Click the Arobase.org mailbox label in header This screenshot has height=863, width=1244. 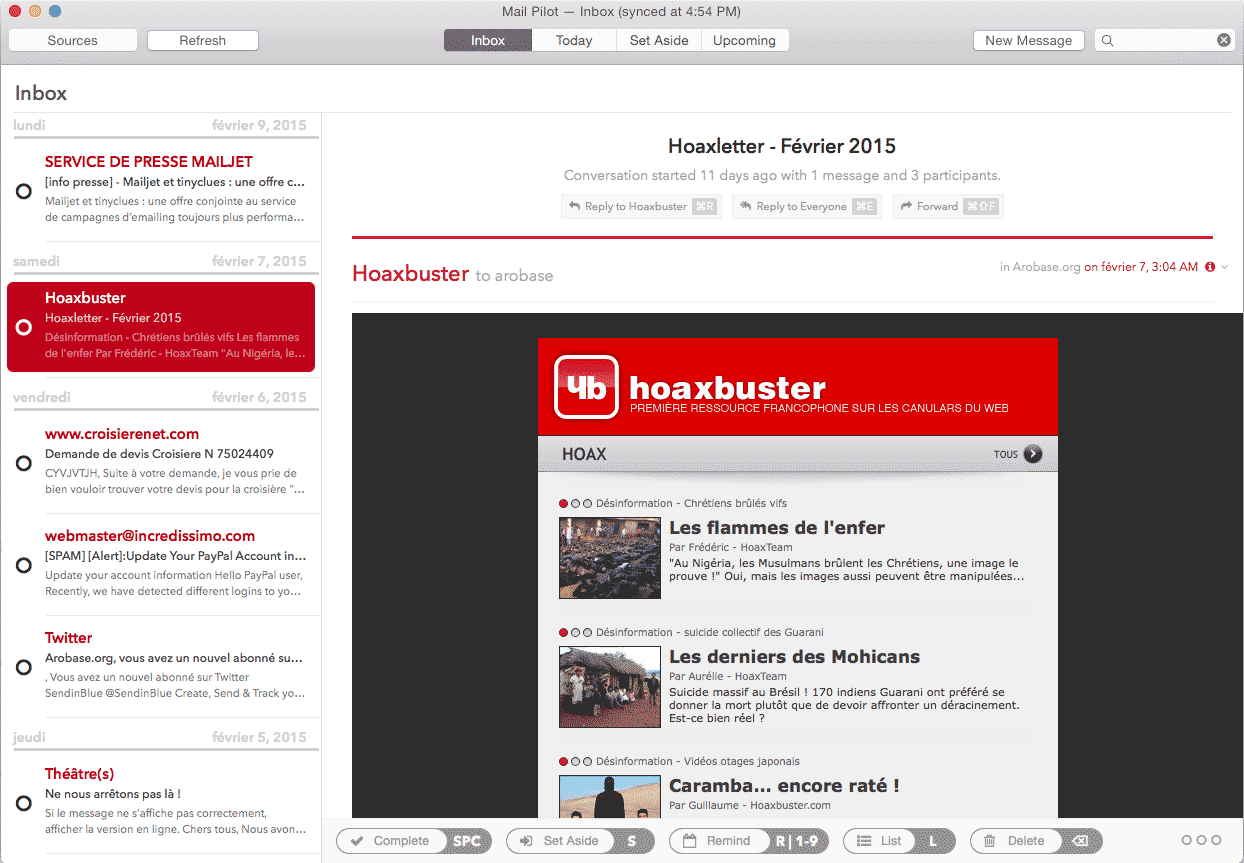1047,267
